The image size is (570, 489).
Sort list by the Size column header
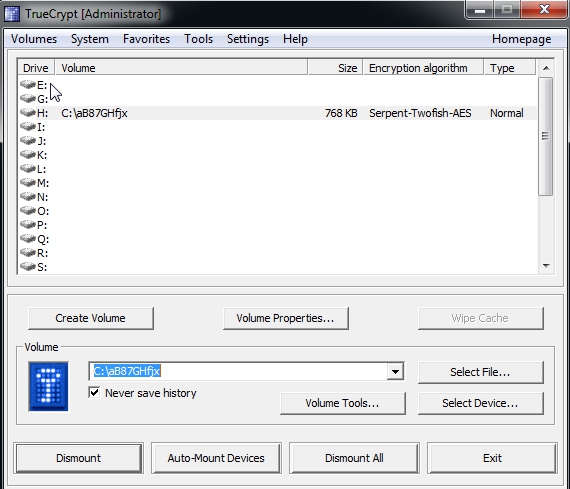click(336, 68)
